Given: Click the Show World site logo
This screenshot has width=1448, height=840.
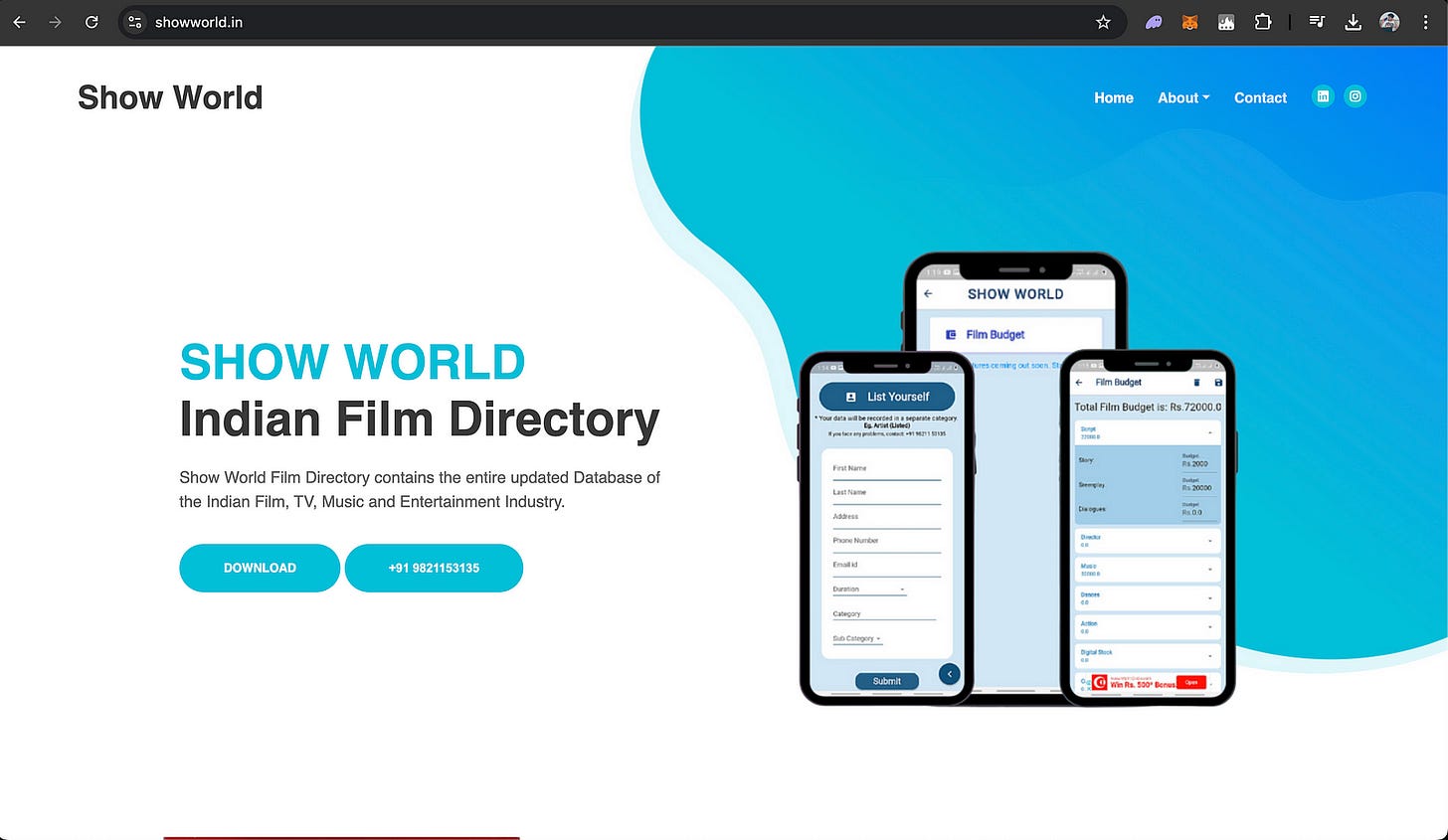Looking at the screenshot, I should (x=170, y=97).
